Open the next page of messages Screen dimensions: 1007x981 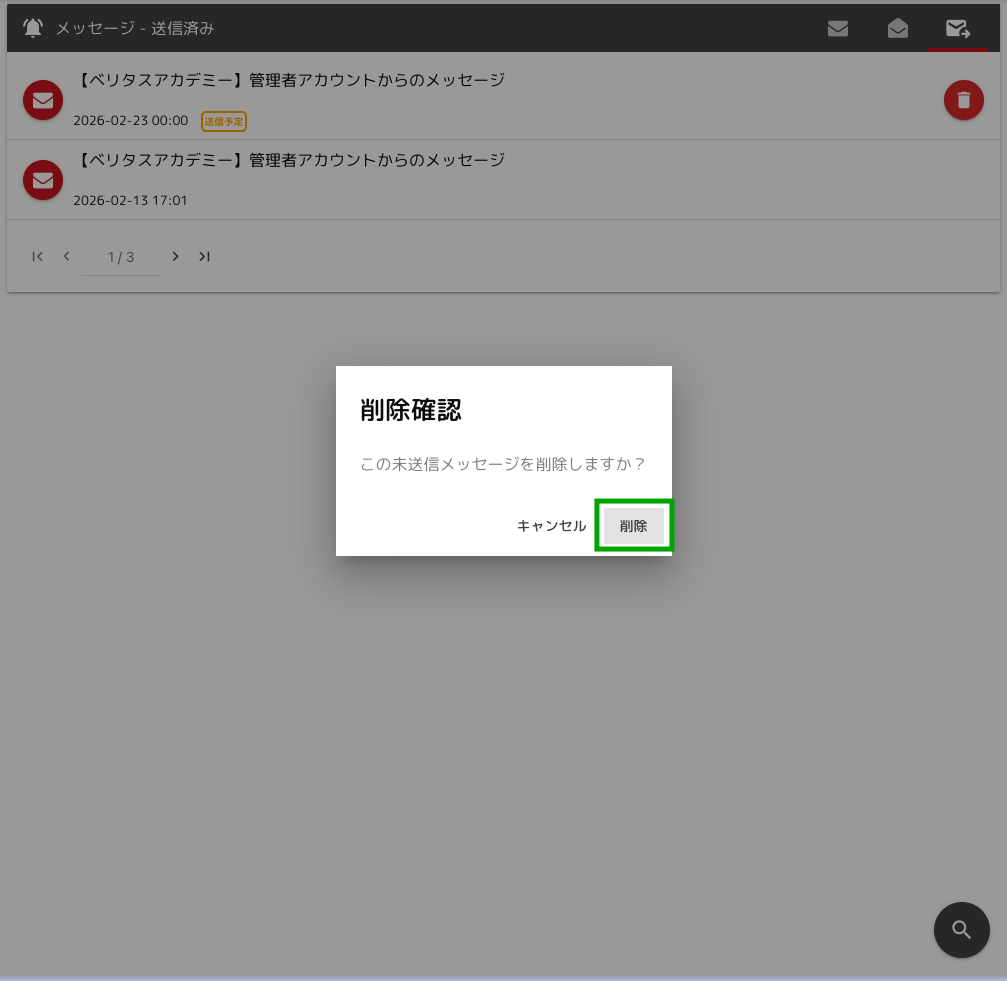click(x=175, y=256)
